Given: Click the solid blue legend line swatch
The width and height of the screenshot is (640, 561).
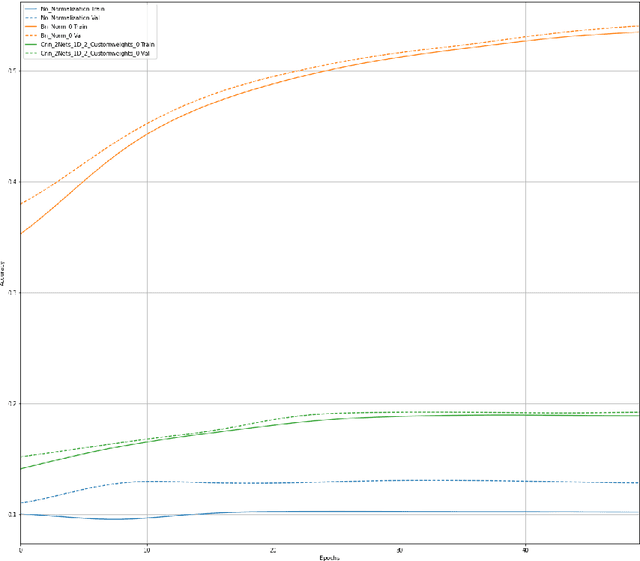Looking at the screenshot, I should click(30, 9).
